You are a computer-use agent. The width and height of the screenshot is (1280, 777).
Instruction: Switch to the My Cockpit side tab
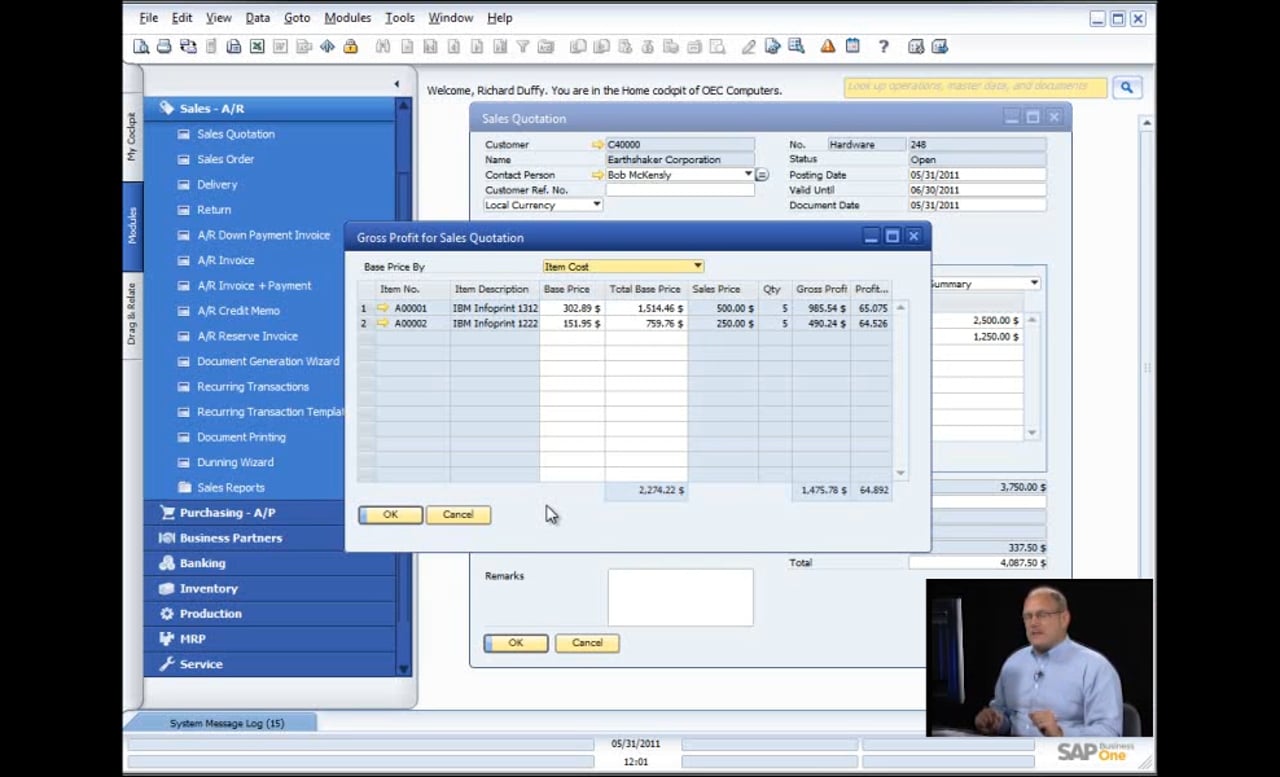[x=132, y=138]
